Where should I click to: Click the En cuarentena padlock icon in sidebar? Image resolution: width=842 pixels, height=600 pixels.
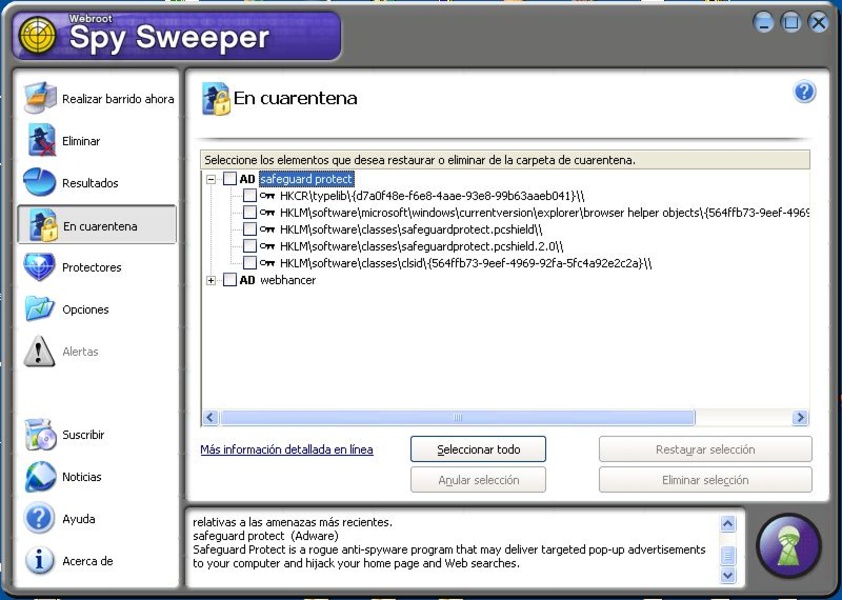[x=43, y=225]
